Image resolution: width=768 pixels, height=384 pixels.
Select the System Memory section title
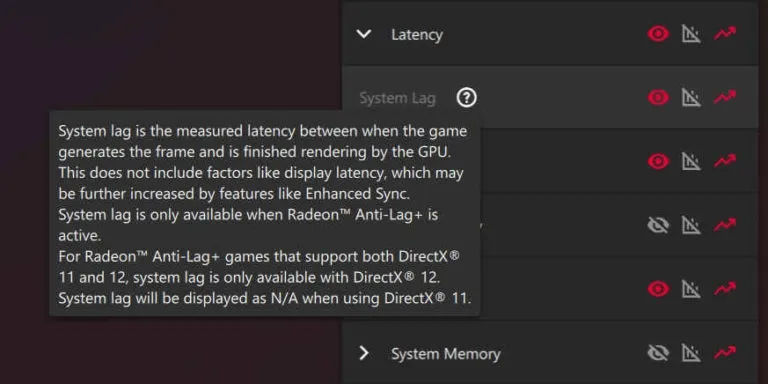point(445,354)
